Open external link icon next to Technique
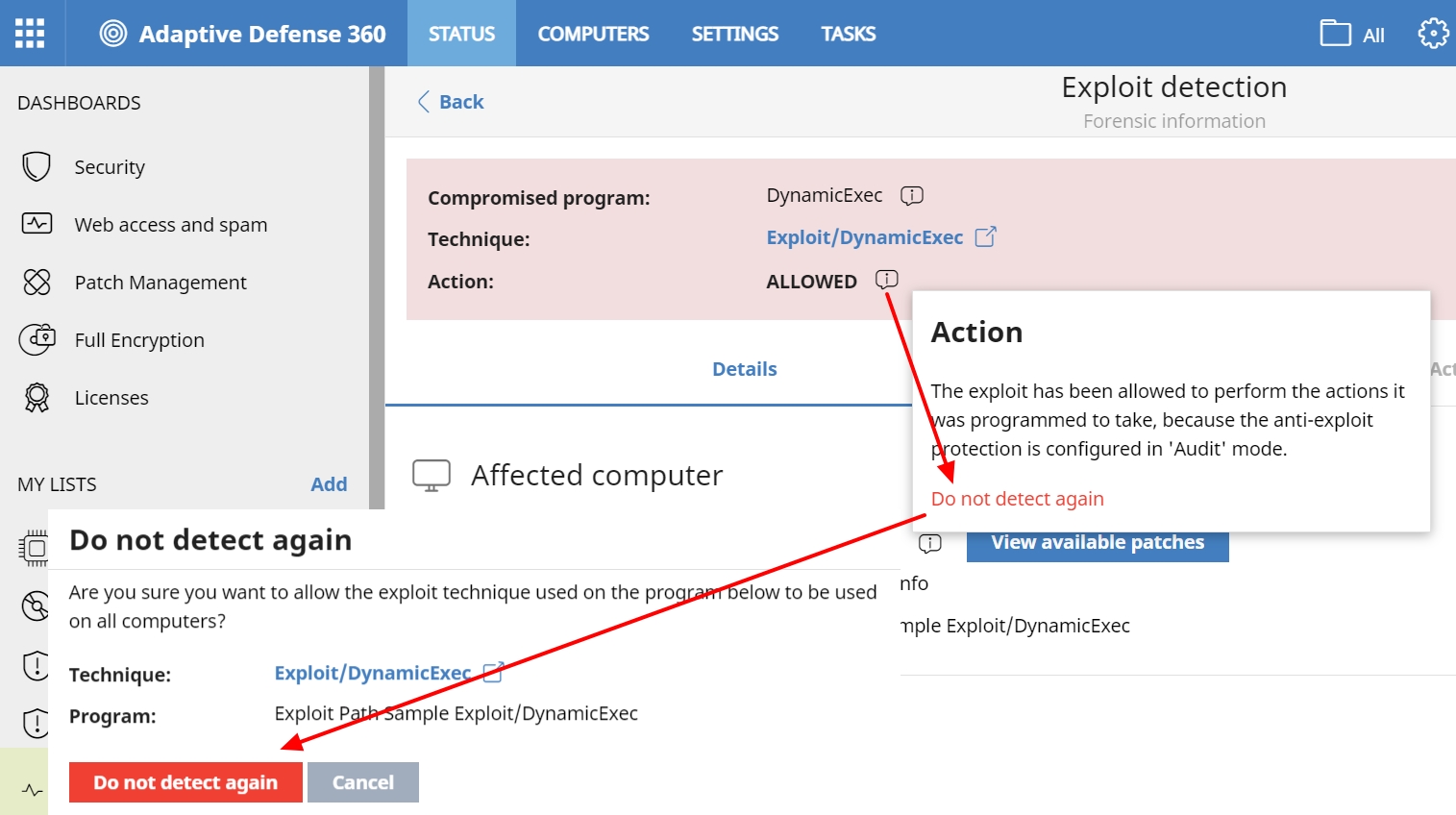This screenshot has height=815, width=1456. point(986,236)
